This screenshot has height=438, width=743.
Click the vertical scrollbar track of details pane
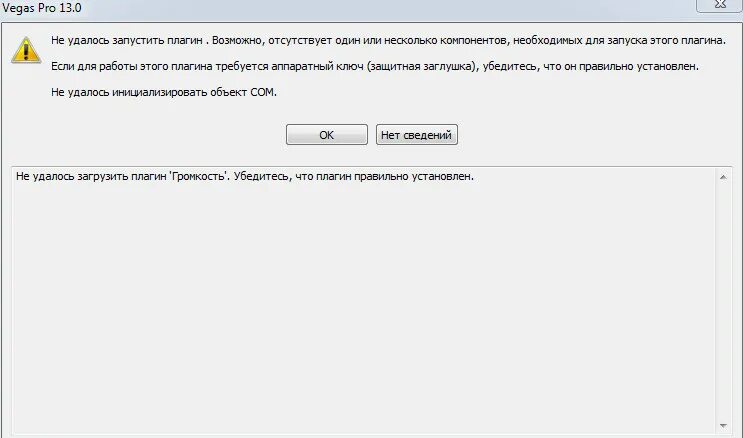click(x=724, y=300)
